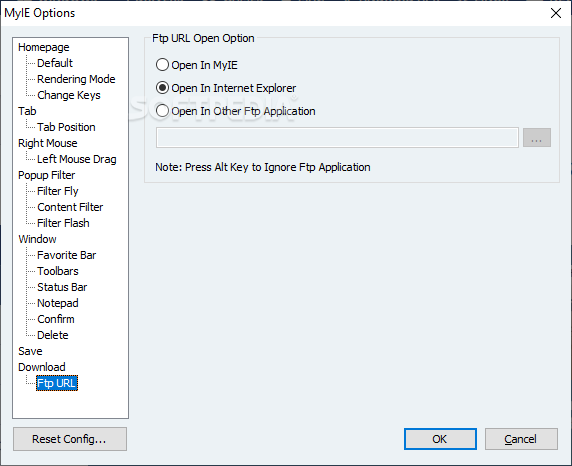Image resolution: width=572 pixels, height=466 pixels.
Task: Click the Alt Key note text
Action: click(263, 167)
